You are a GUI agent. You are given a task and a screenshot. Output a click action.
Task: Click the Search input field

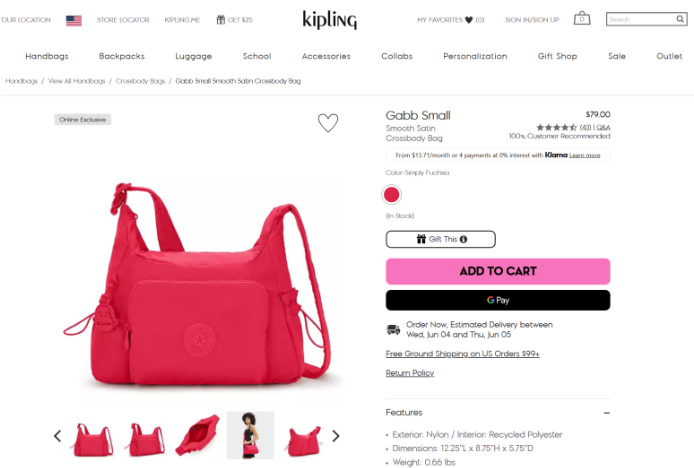tap(640, 19)
